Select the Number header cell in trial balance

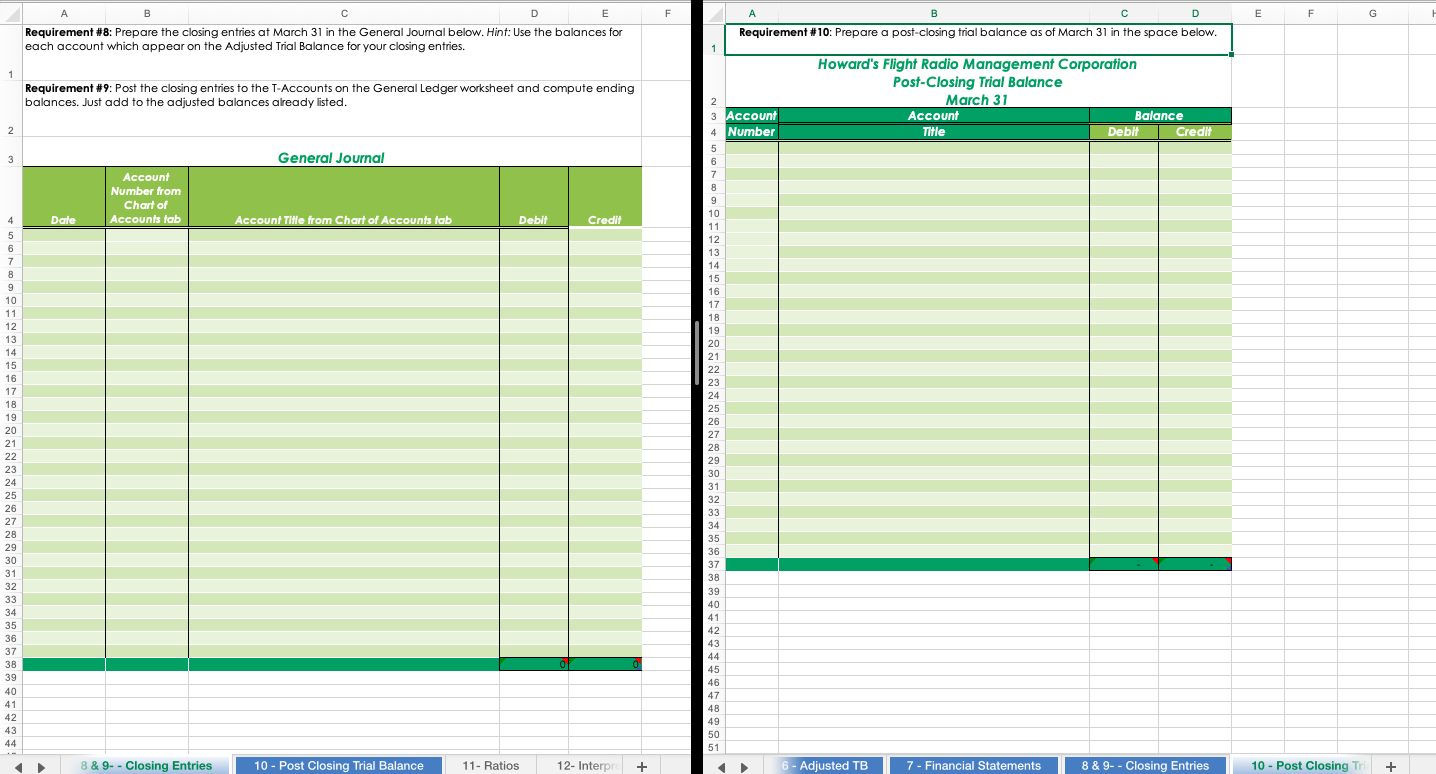point(751,132)
